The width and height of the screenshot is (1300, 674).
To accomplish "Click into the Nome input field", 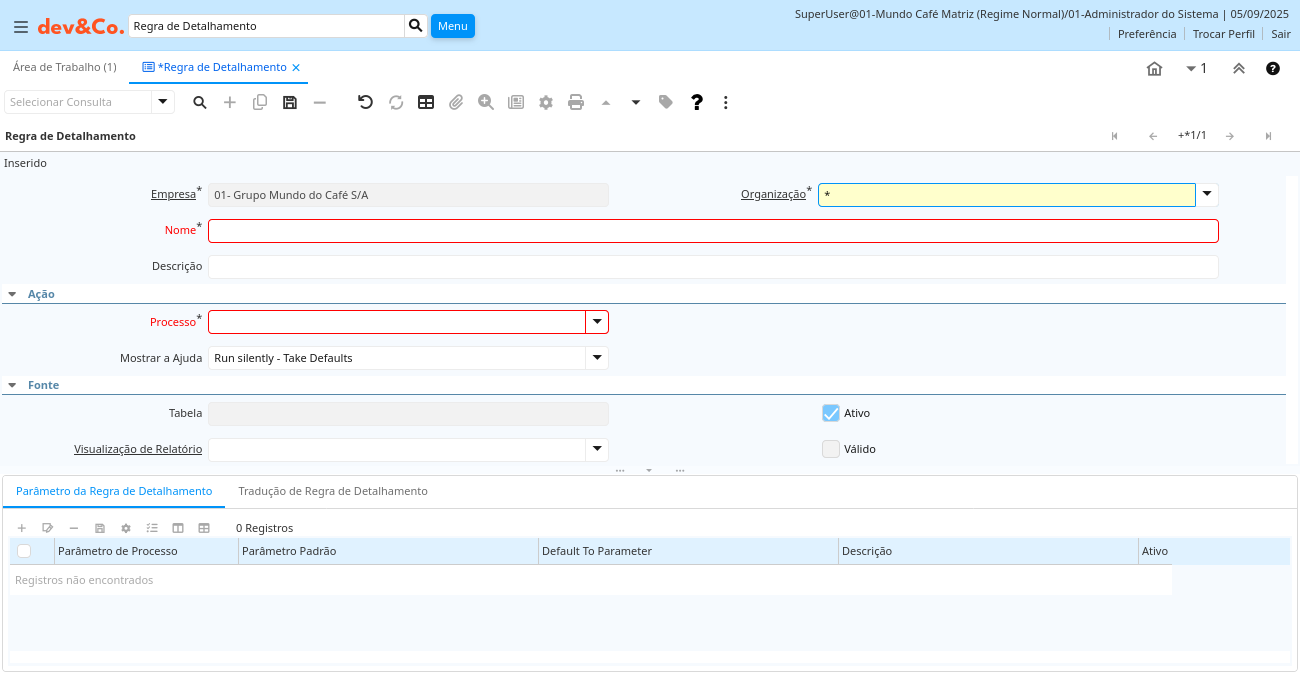I will (x=712, y=231).
